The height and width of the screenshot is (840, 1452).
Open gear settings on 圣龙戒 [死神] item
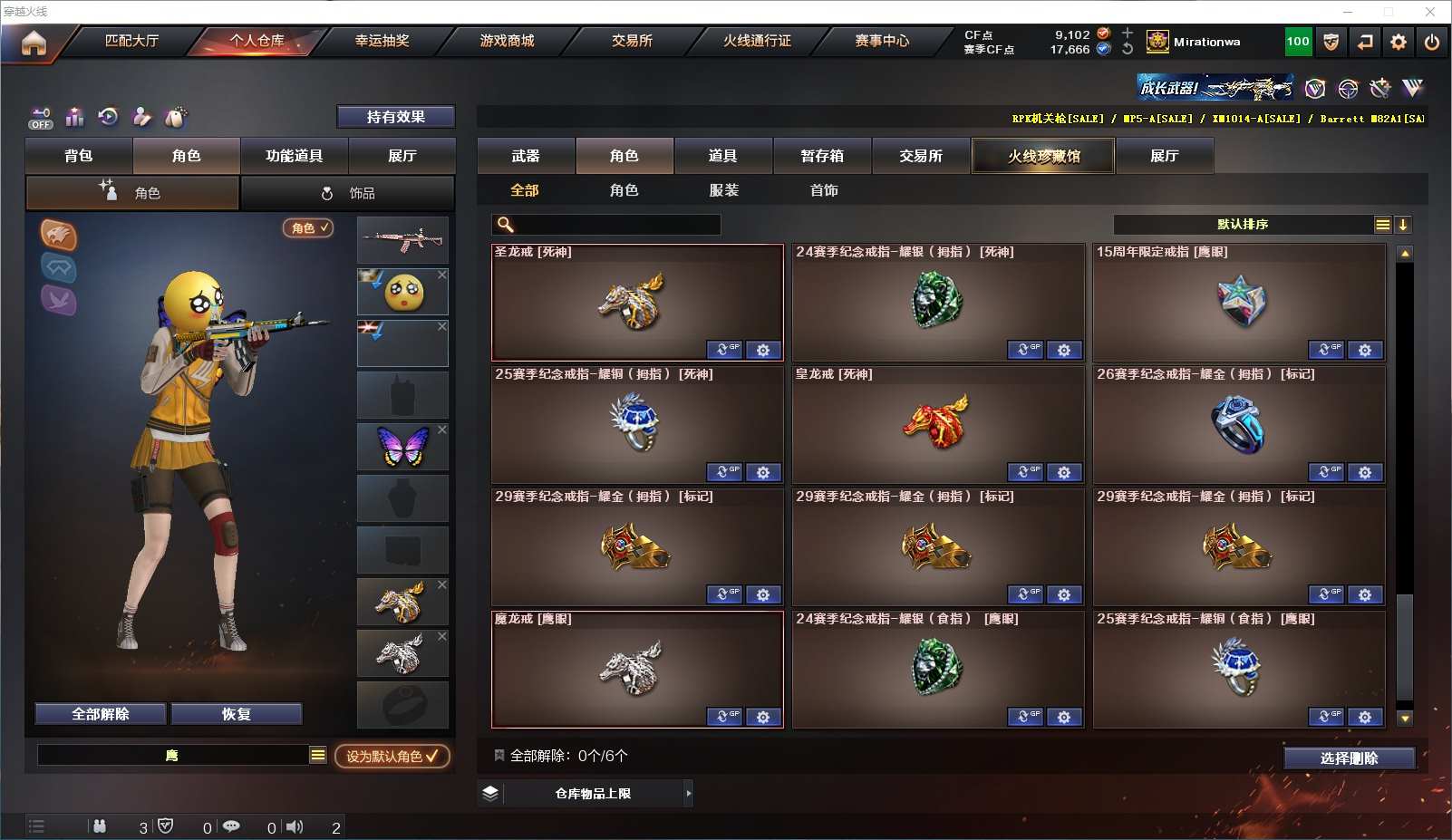pyautogui.click(x=763, y=350)
